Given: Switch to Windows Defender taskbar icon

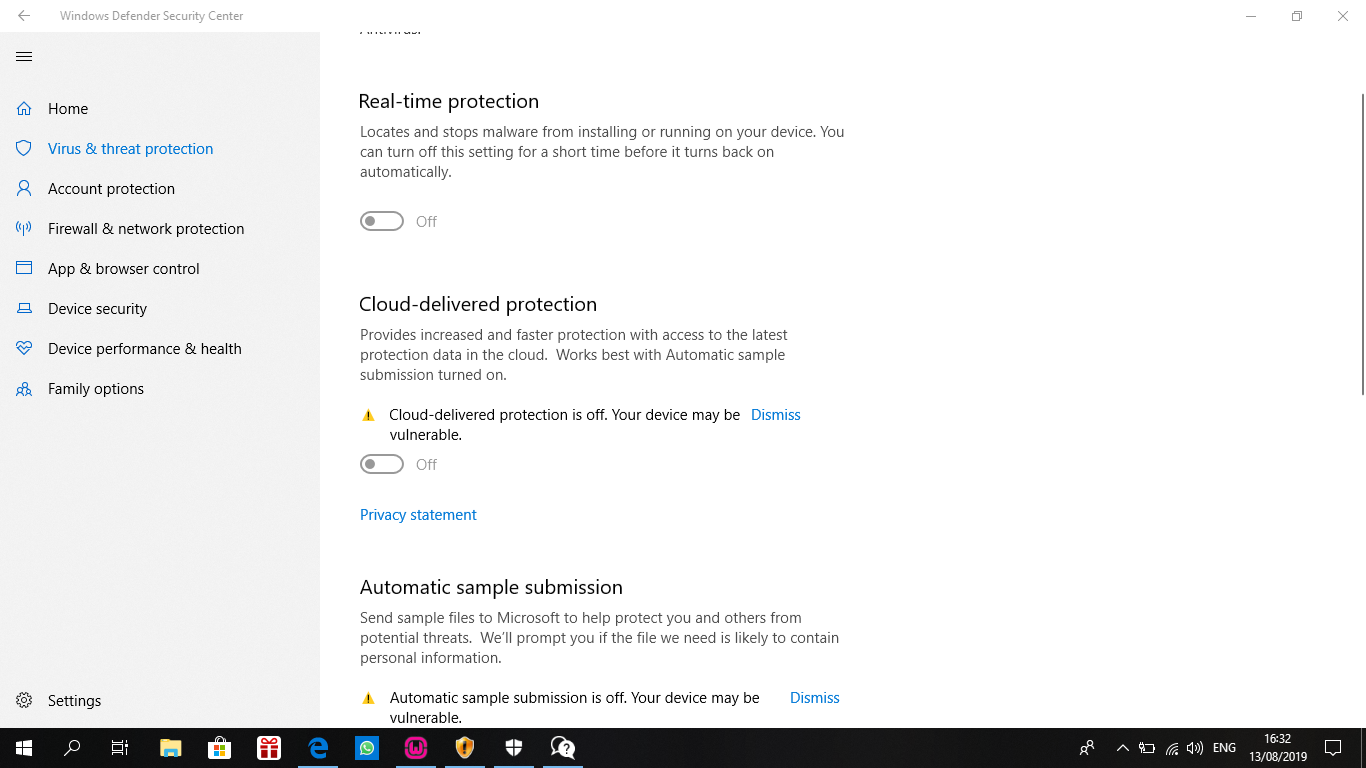Looking at the screenshot, I should (514, 748).
